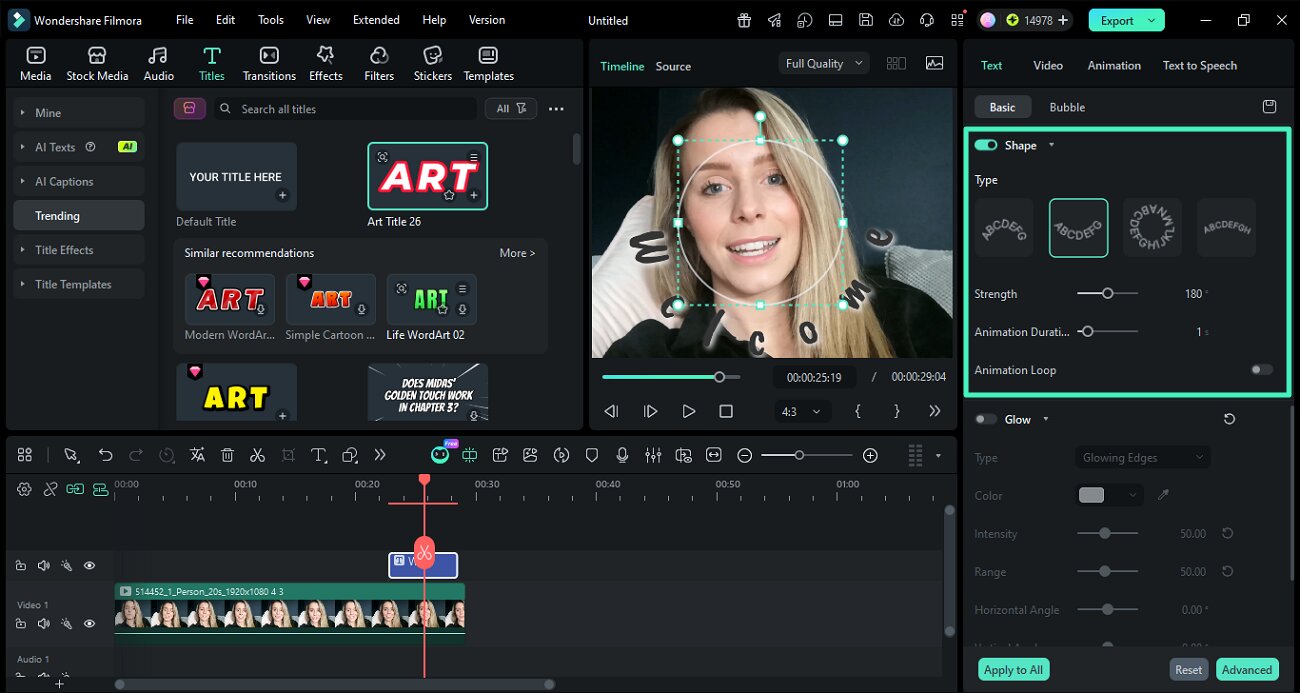Click the voiceover microphone icon

[x=622, y=455]
